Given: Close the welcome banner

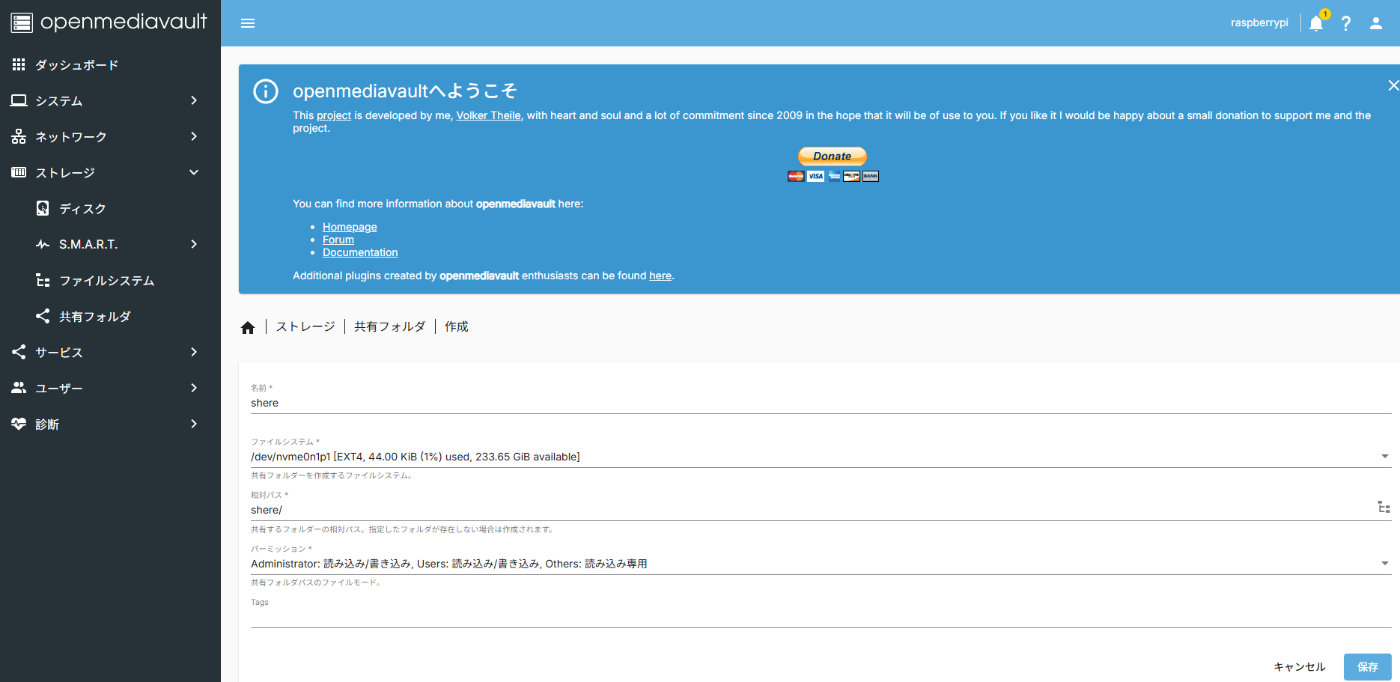Looking at the screenshot, I should 1393,86.
